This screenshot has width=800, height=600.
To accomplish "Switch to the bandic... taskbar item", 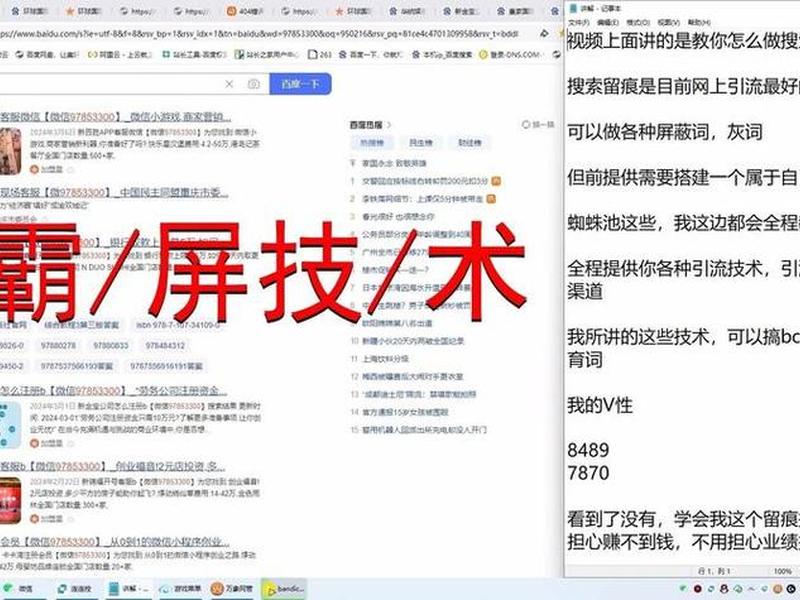I will tap(284, 589).
